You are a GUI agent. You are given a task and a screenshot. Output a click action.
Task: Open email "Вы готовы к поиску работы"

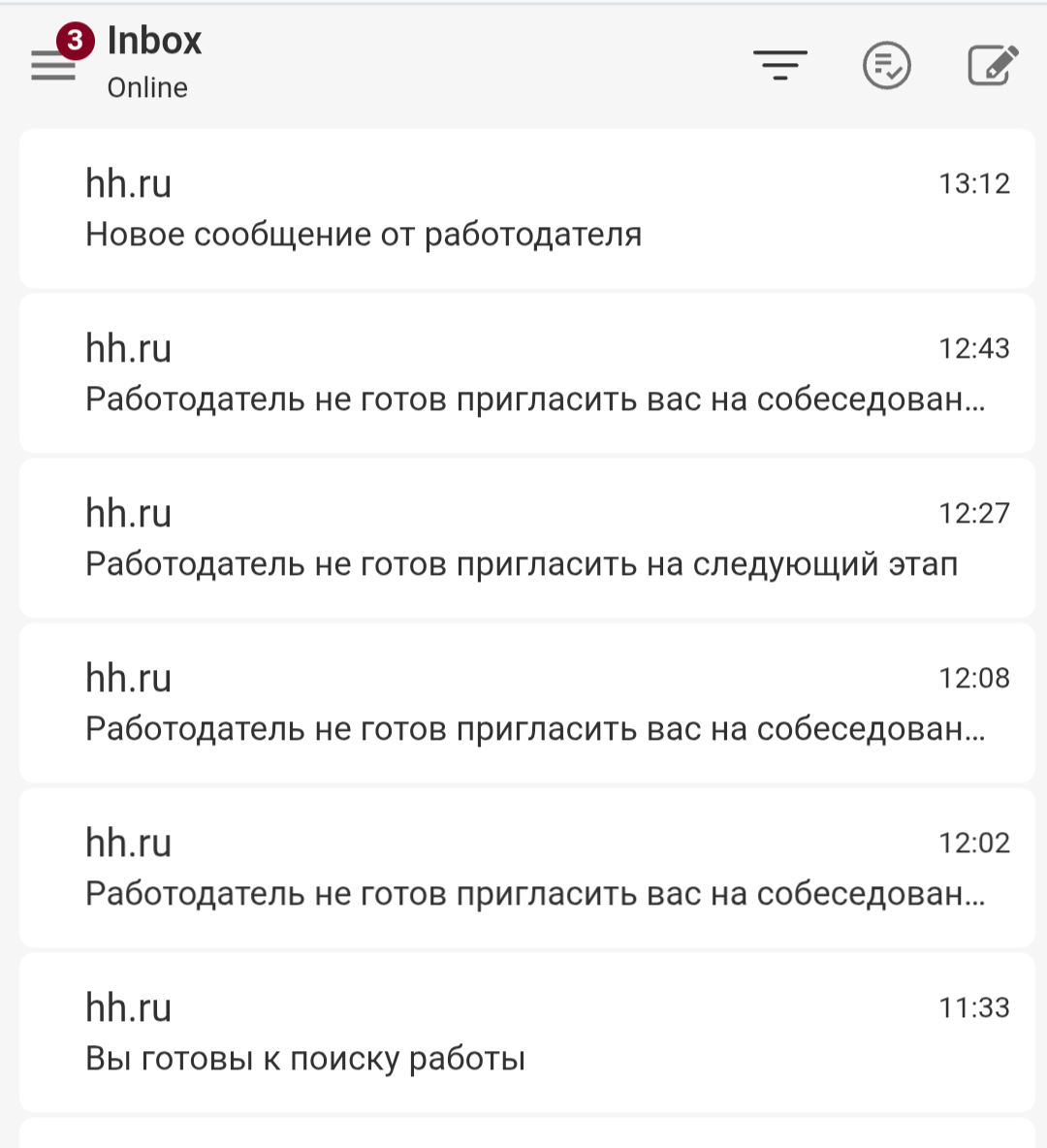click(x=305, y=1059)
